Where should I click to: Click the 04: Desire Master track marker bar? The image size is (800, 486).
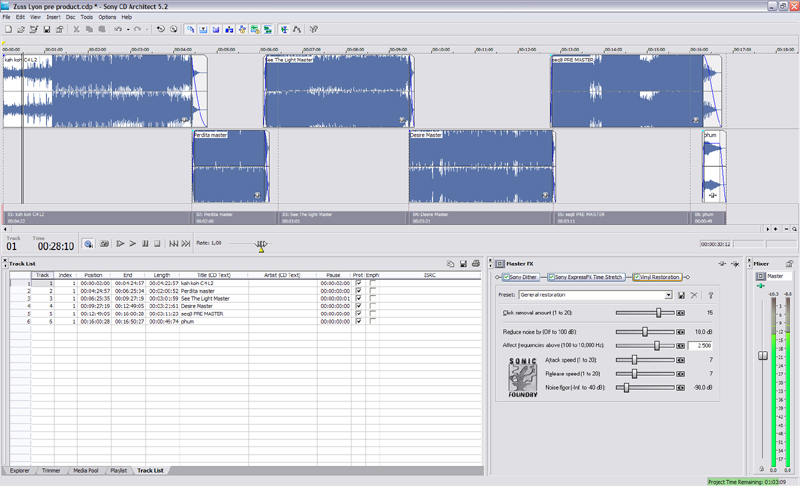point(481,218)
